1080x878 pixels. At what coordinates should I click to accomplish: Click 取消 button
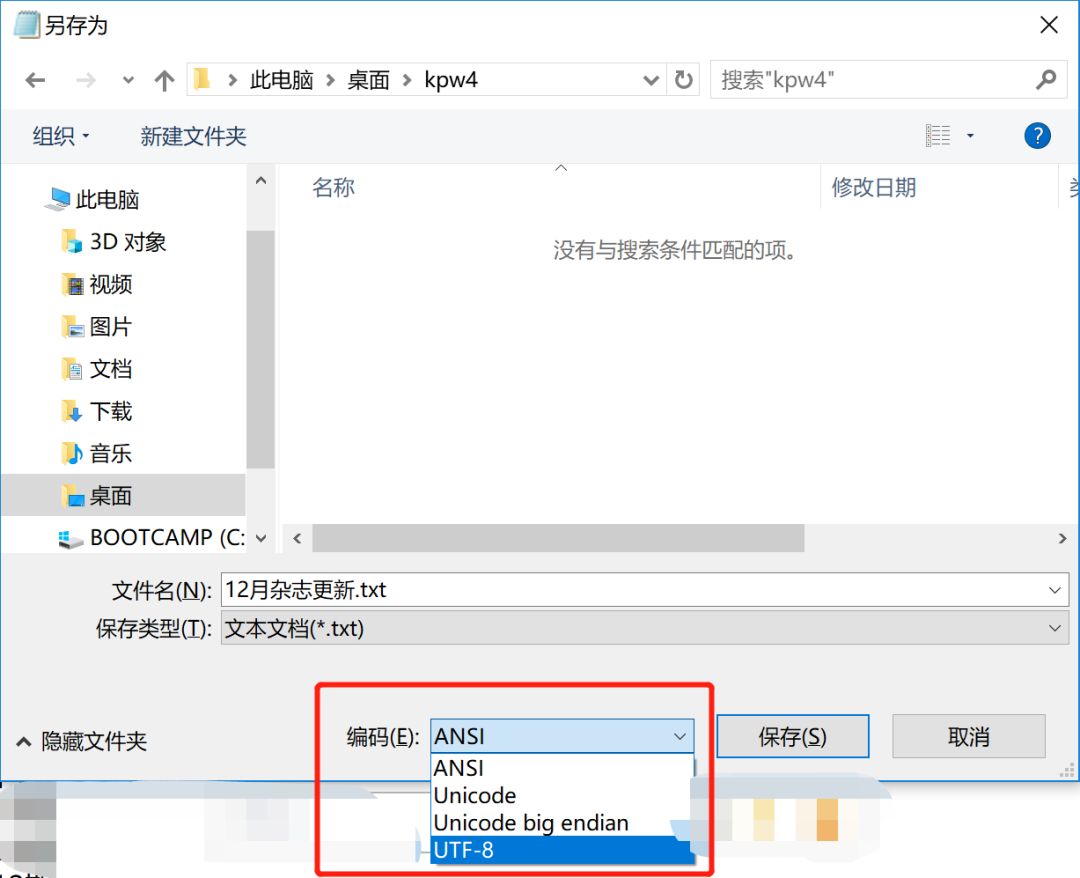click(968, 737)
